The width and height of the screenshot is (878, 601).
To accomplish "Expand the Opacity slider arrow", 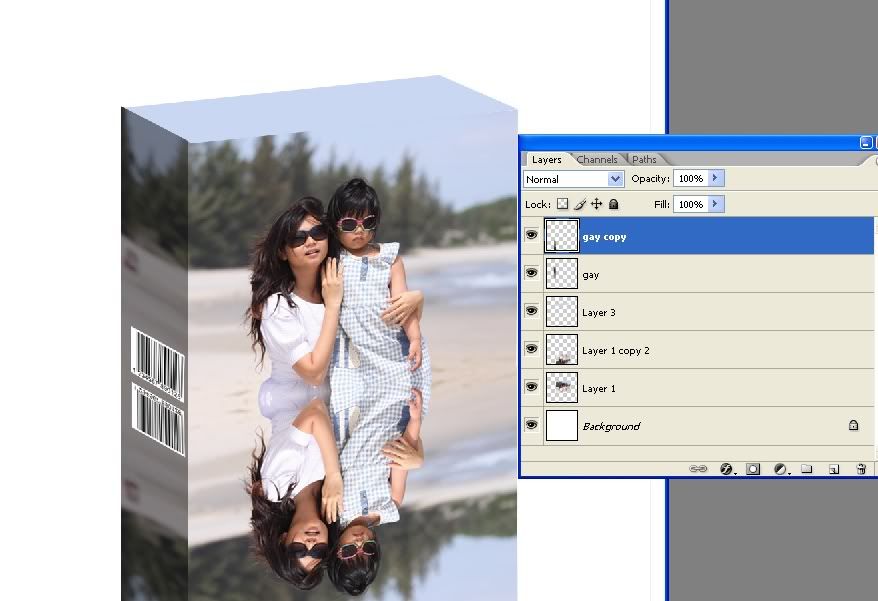I will click(715, 178).
